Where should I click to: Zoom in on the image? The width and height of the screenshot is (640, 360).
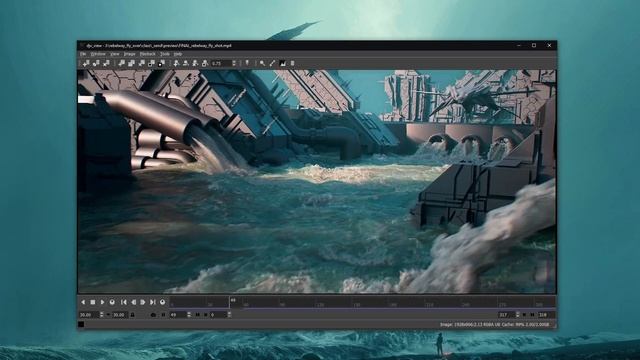point(176,63)
